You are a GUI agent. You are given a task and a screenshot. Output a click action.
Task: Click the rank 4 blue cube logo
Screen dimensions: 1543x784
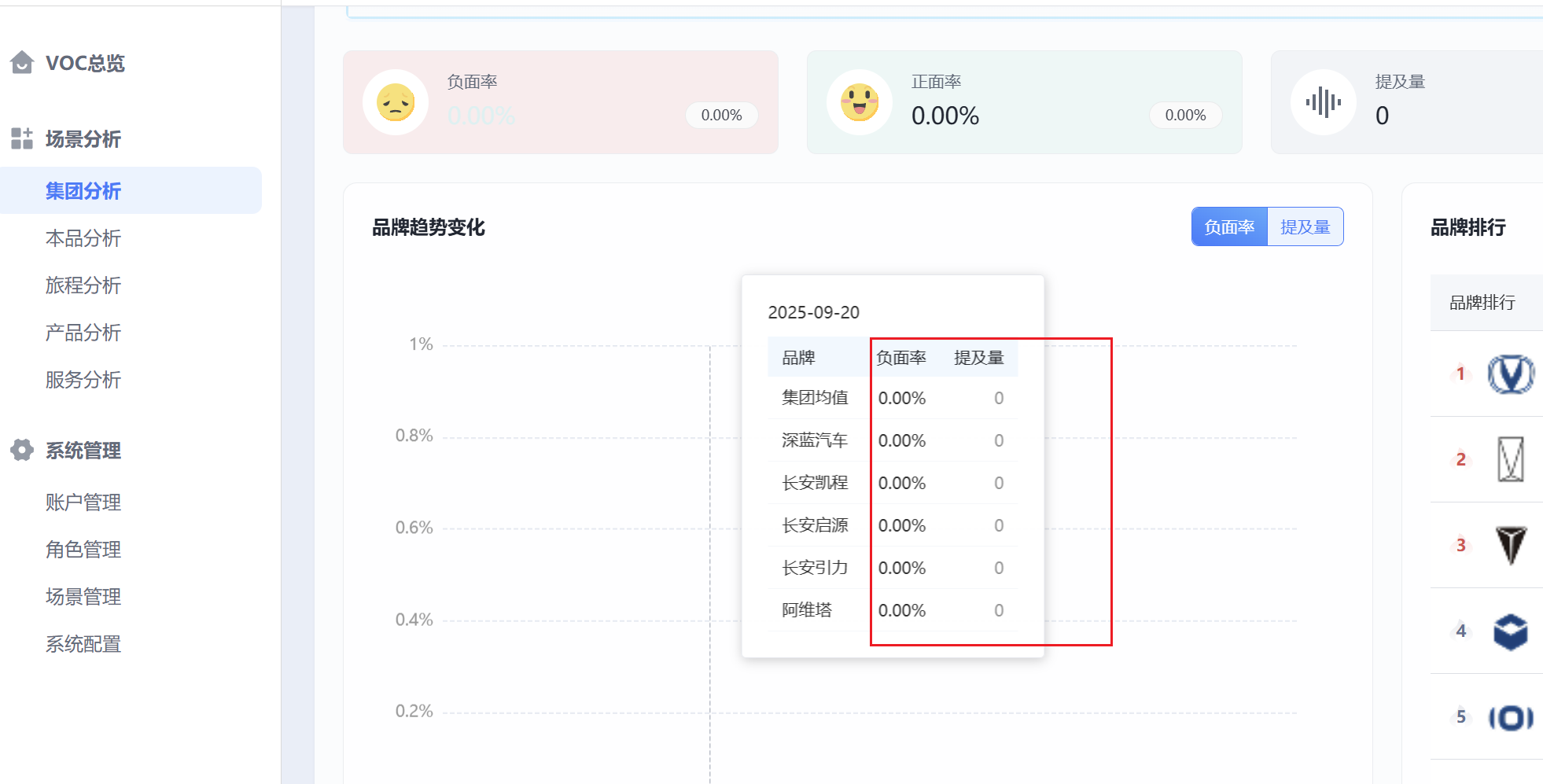pos(1510,631)
